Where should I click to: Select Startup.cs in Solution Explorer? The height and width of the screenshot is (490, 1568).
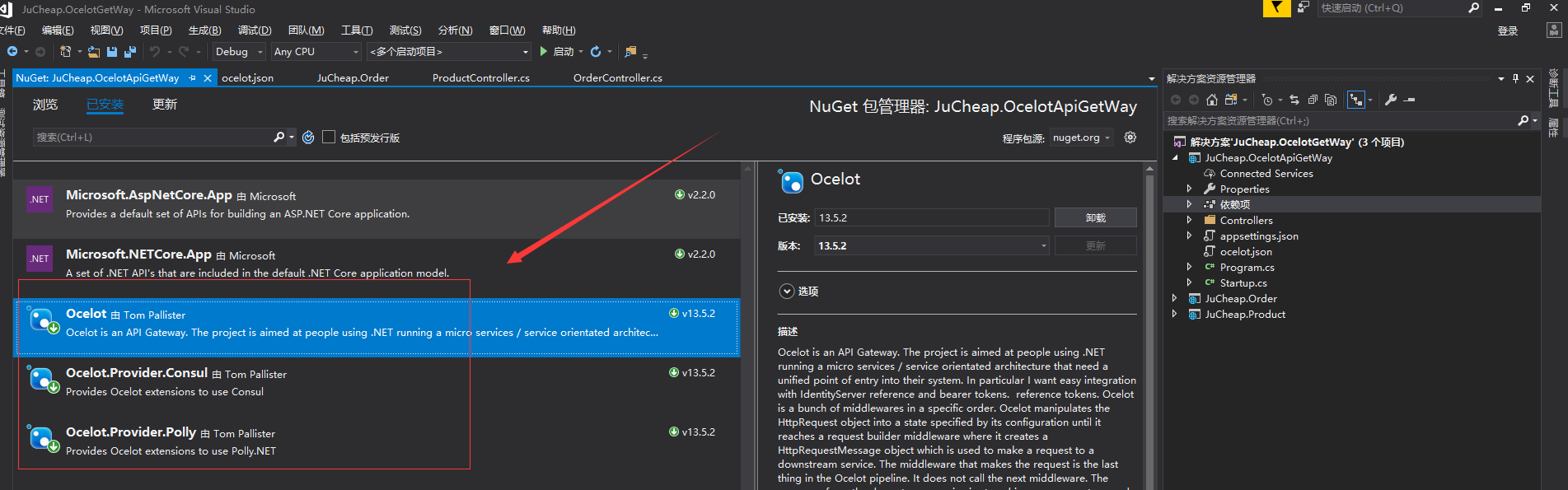(x=1243, y=283)
